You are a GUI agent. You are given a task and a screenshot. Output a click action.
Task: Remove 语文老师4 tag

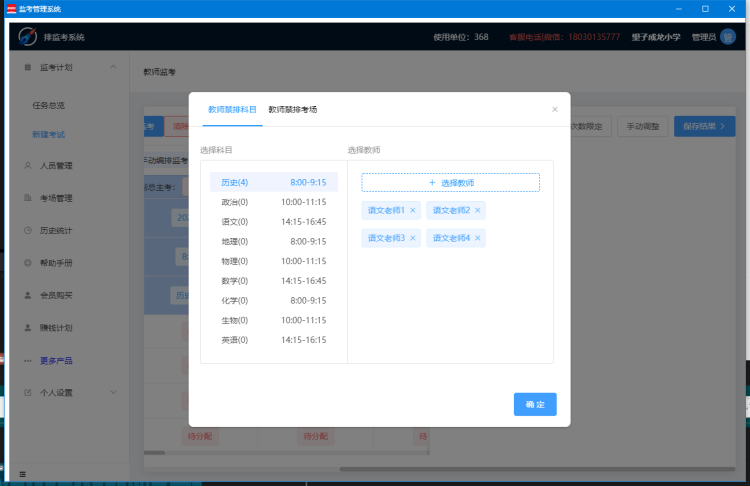point(477,238)
